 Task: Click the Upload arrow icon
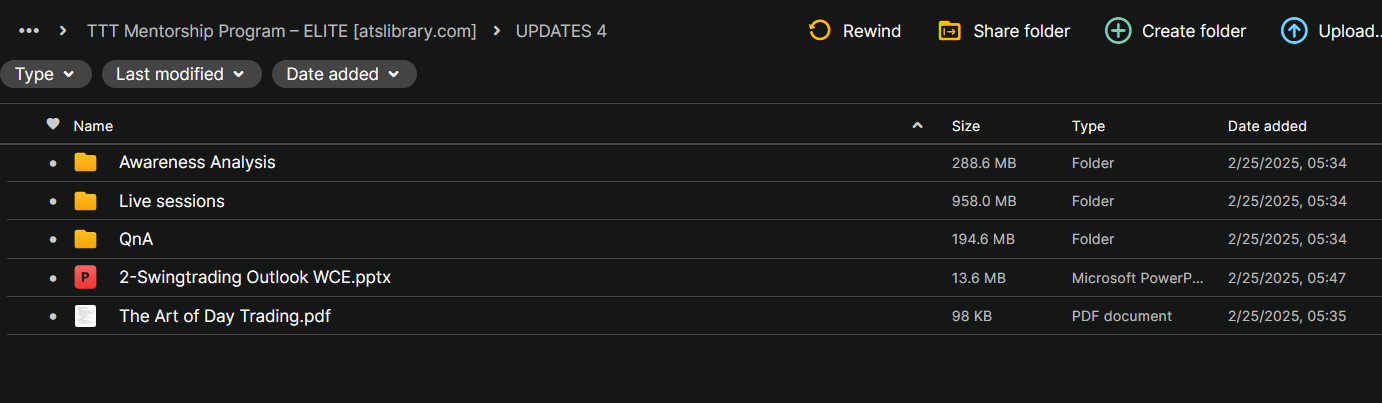1294,31
